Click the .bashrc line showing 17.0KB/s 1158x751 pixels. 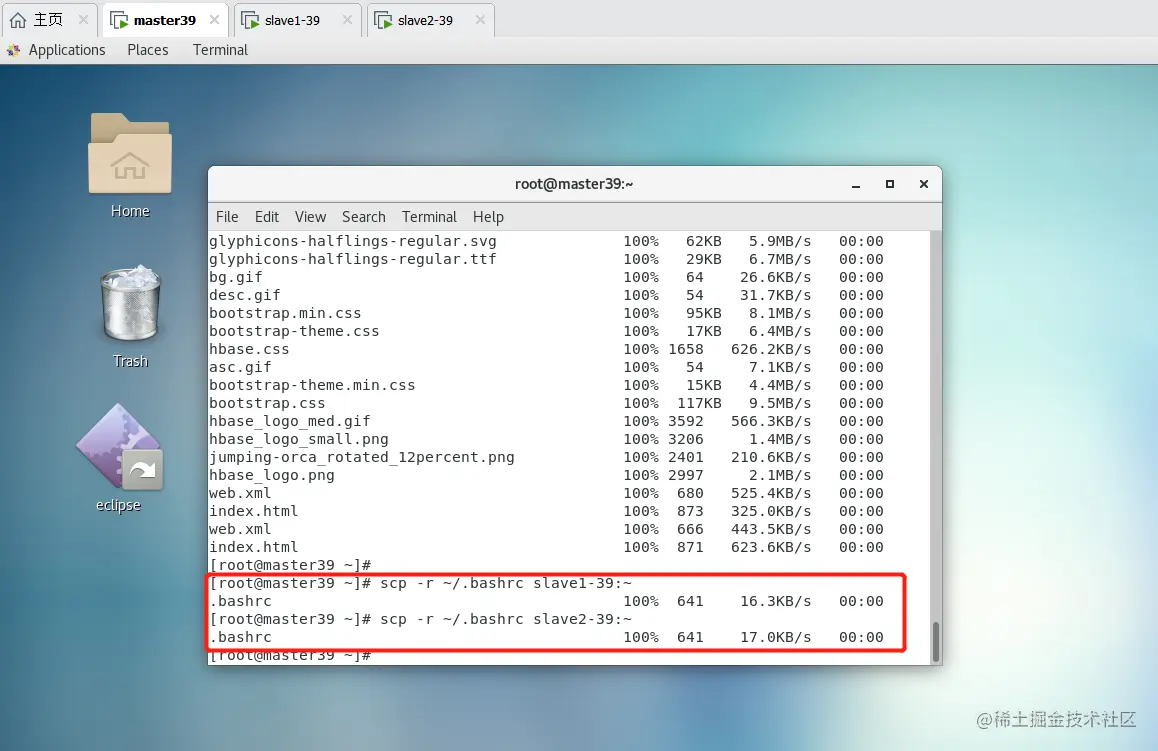pos(547,637)
